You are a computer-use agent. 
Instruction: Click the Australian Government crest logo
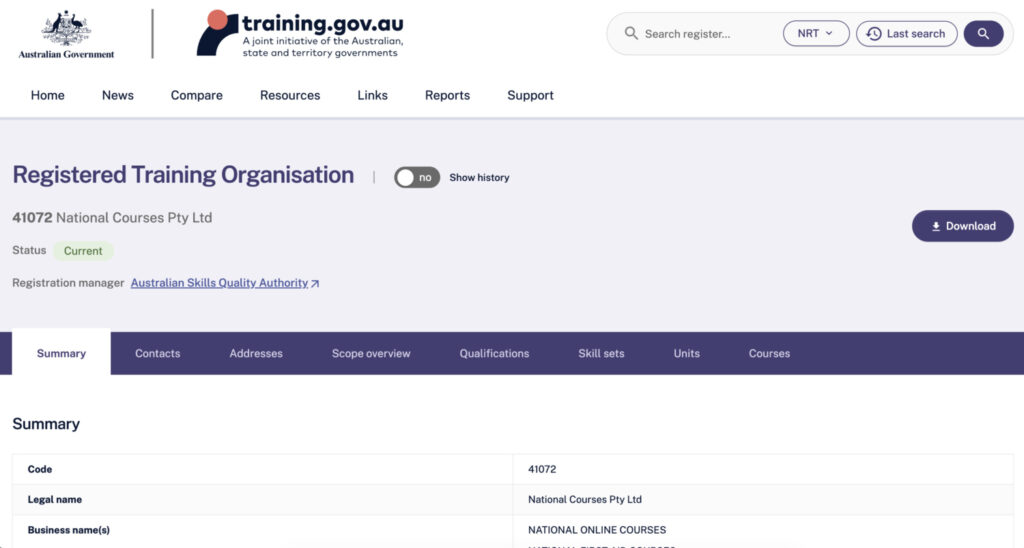point(66,34)
